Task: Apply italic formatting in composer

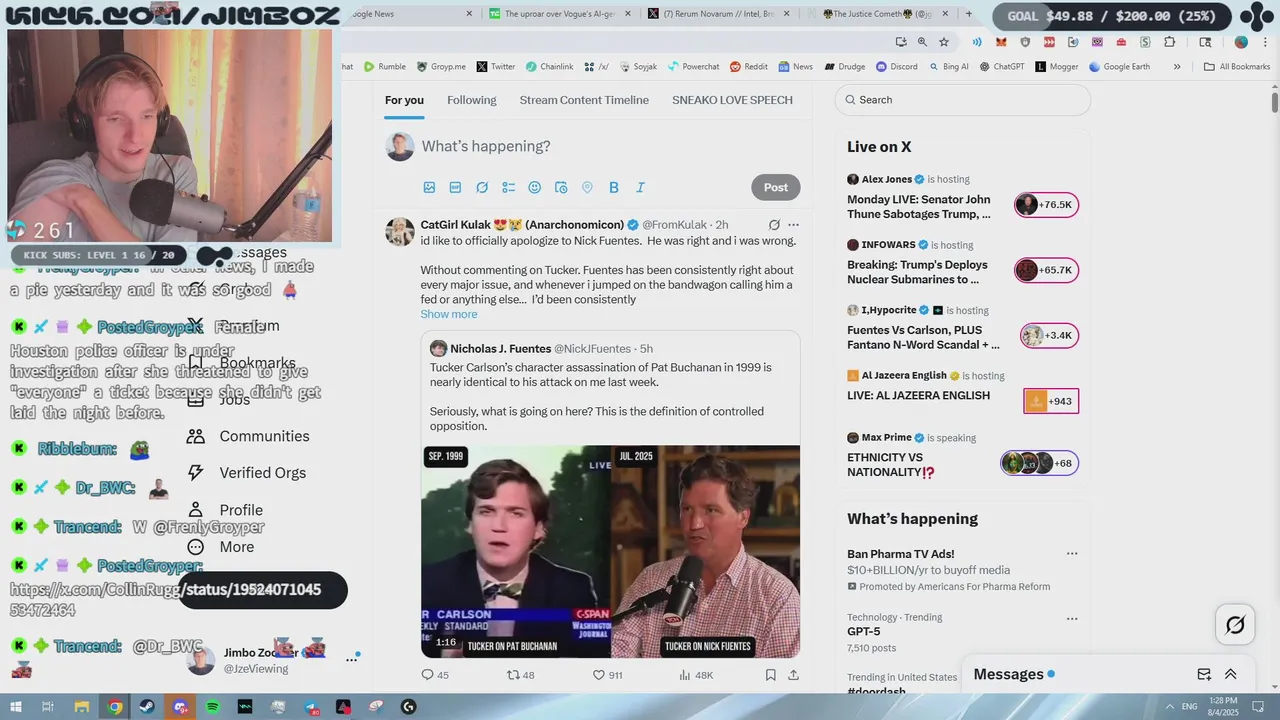Action: [x=640, y=187]
